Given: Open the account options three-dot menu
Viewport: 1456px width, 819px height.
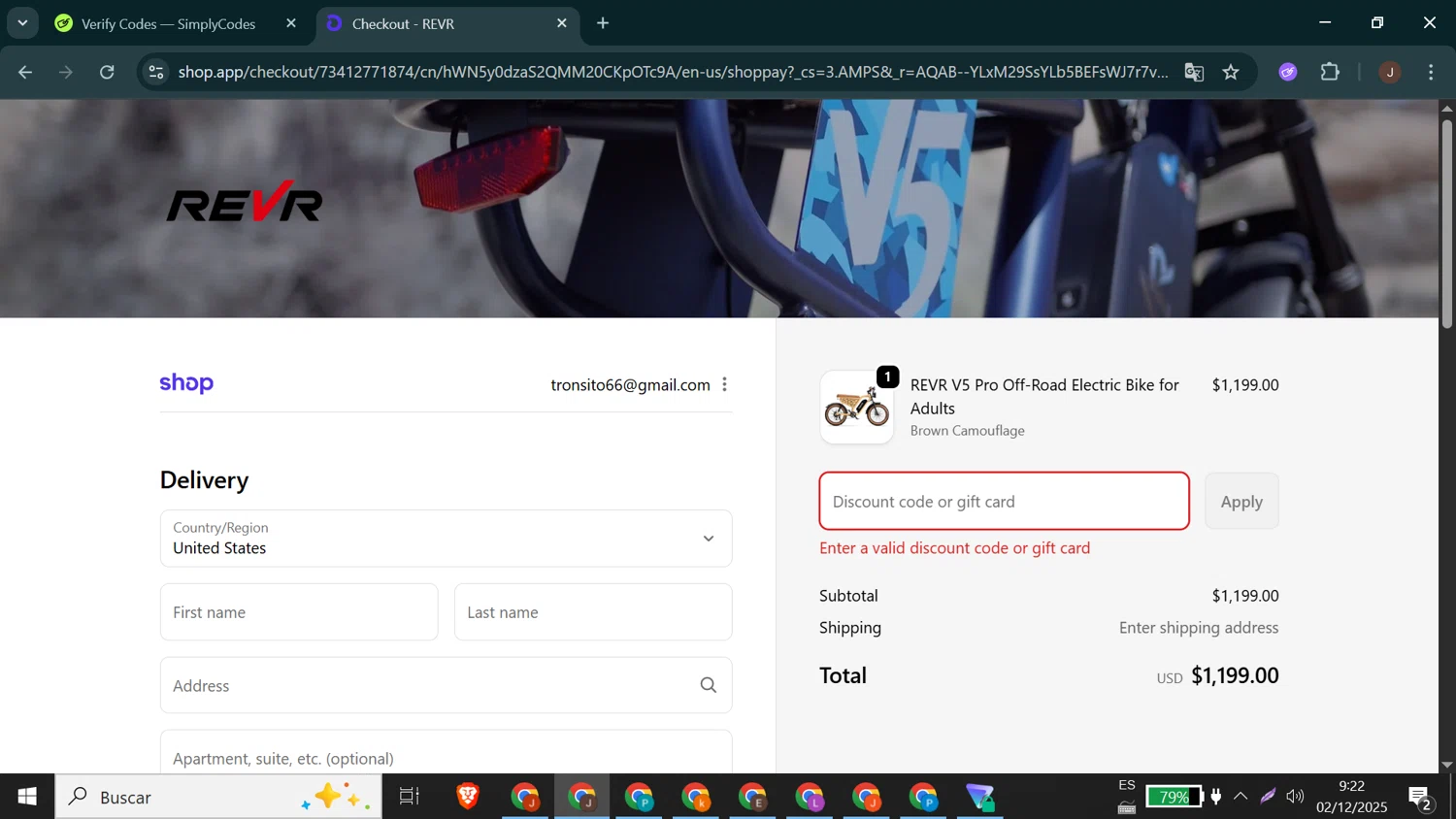Looking at the screenshot, I should point(724,384).
